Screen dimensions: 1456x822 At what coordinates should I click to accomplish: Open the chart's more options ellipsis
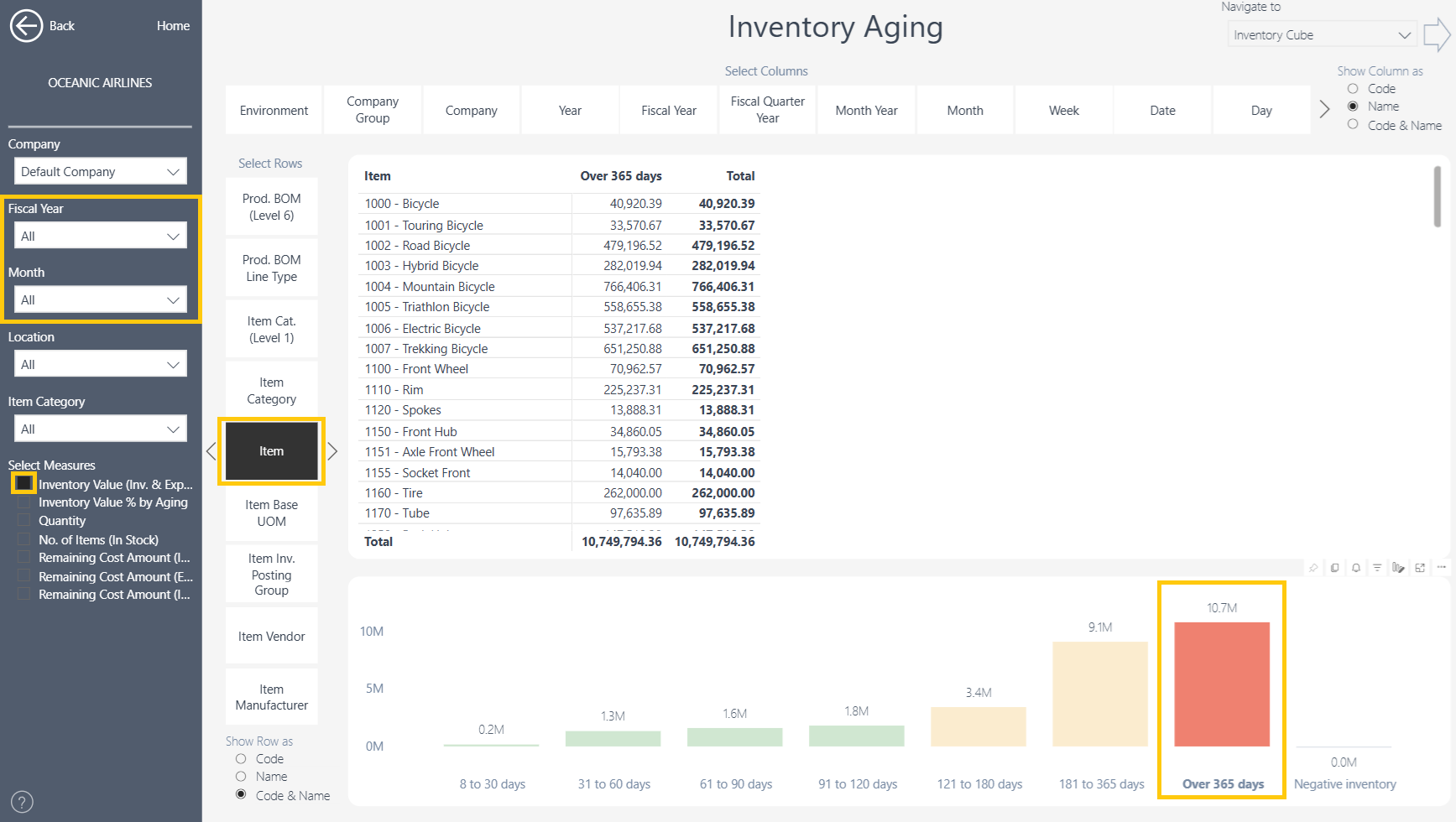coord(1441,567)
